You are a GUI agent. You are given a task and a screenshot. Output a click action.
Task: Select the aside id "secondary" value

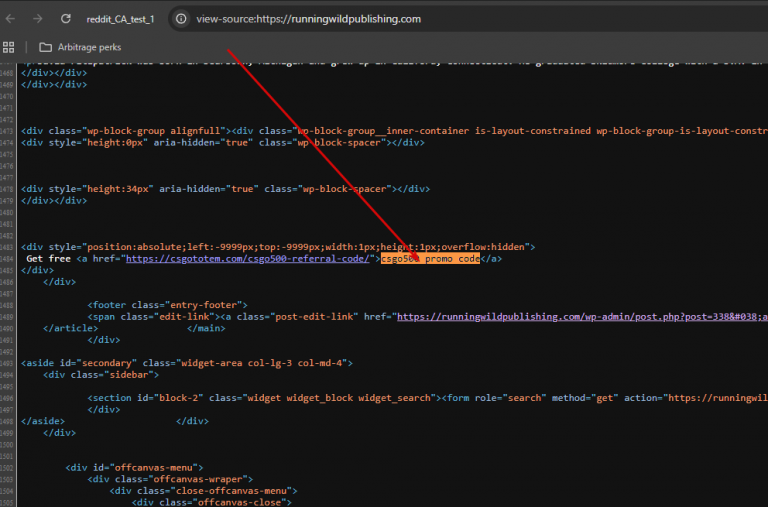pyautogui.click(x=107, y=363)
